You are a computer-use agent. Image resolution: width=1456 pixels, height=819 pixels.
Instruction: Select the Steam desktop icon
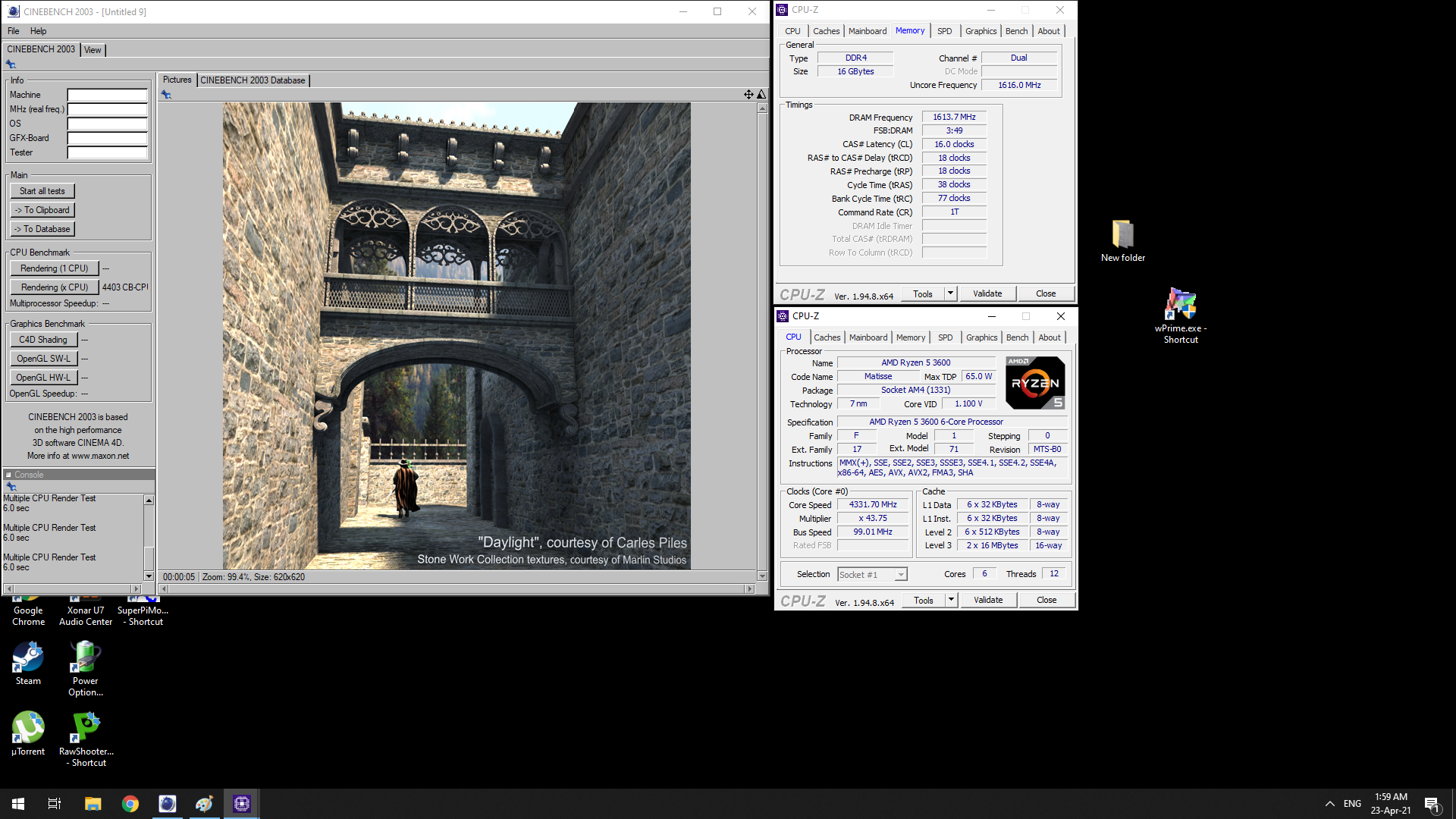28,664
